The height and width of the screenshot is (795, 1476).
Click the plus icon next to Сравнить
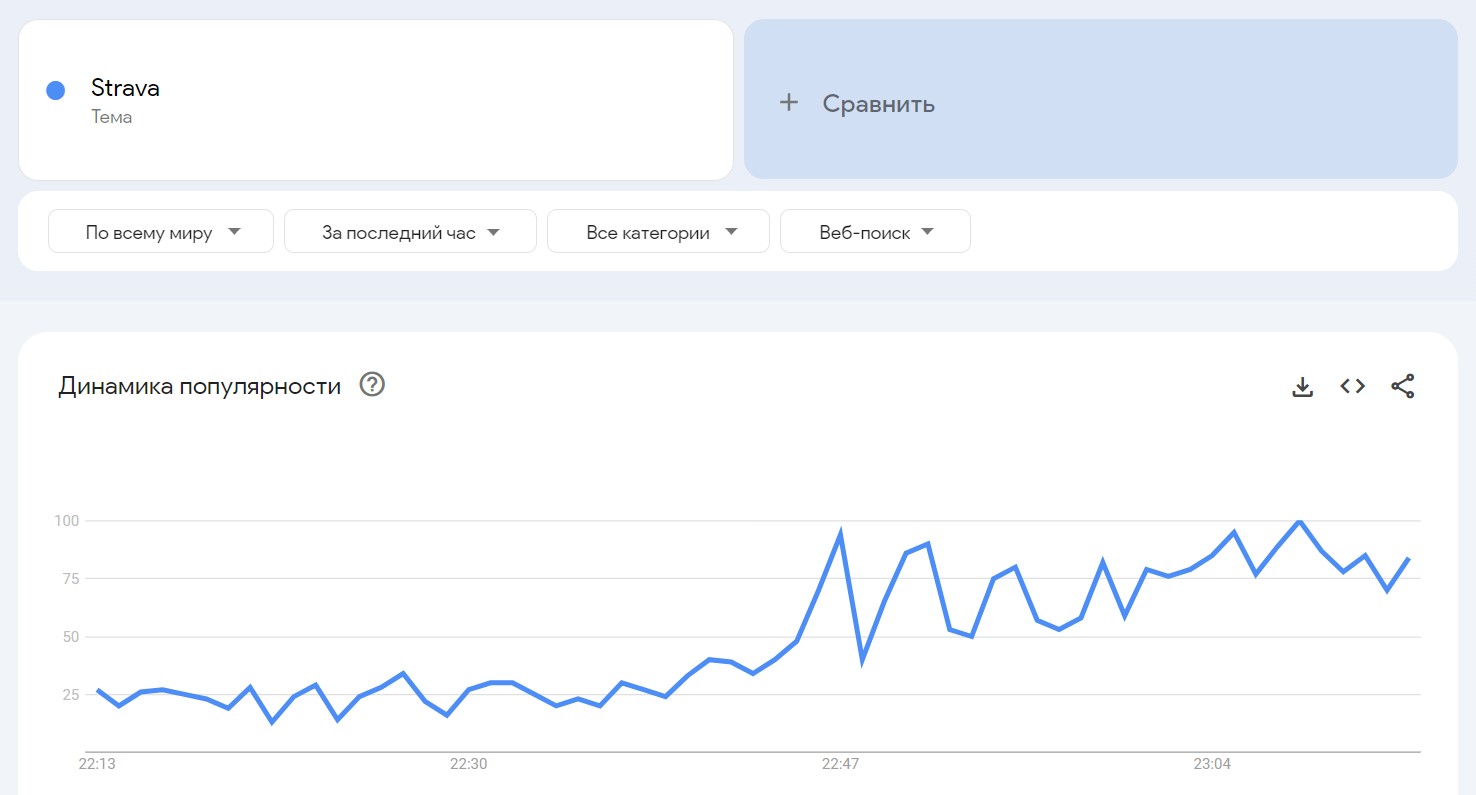click(x=789, y=102)
